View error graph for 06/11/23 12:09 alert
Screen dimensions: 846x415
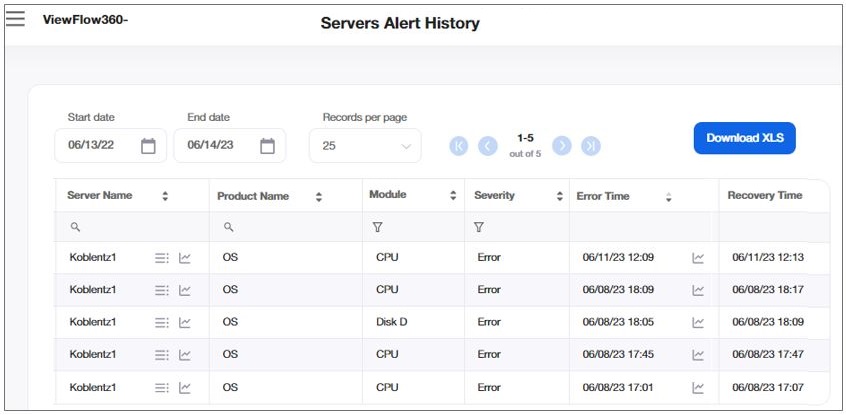coord(698,258)
